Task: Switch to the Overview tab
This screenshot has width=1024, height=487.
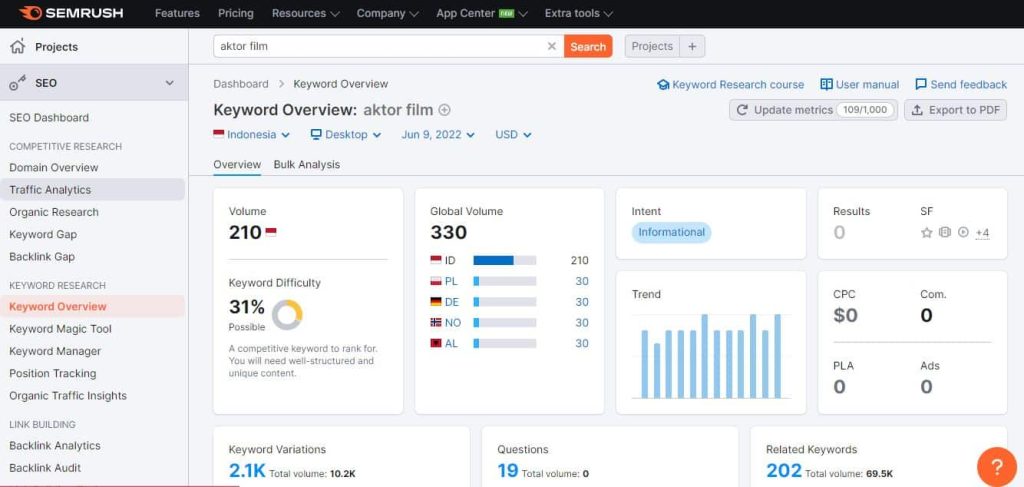Action: (237, 165)
